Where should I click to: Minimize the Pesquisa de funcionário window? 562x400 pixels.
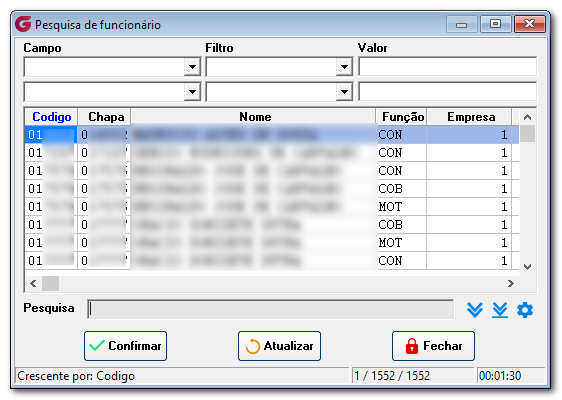click(462, 24)
